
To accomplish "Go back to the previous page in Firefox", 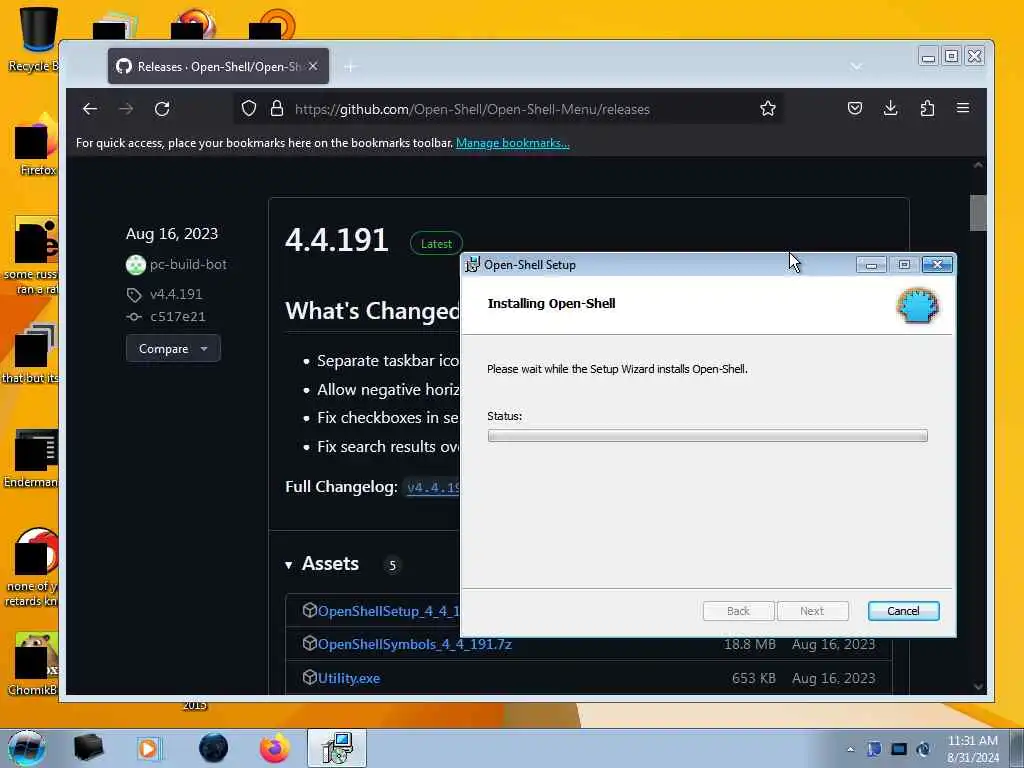I will tap(90, 109).
